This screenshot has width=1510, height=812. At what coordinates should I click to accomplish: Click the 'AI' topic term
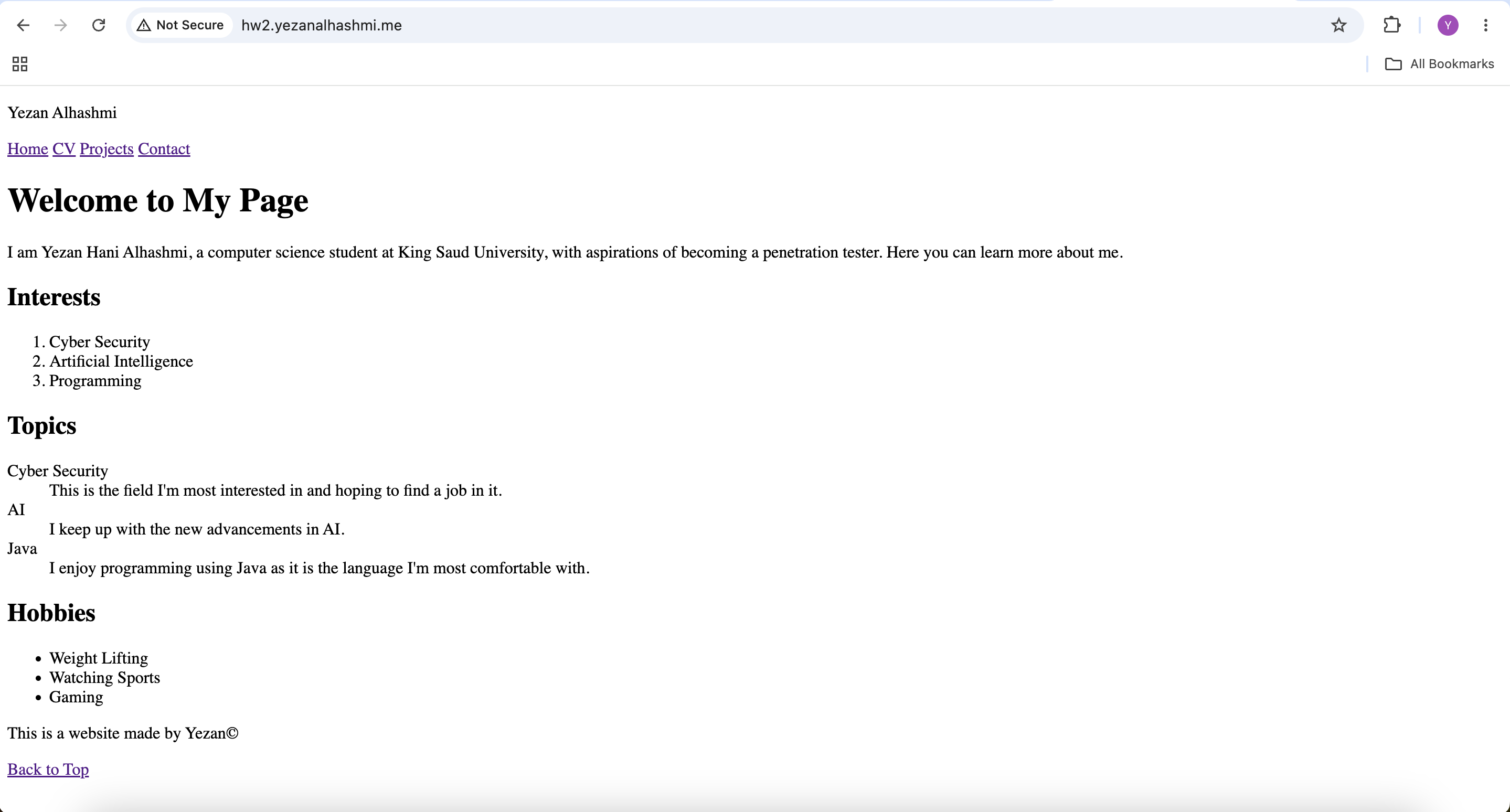(16, 510)
